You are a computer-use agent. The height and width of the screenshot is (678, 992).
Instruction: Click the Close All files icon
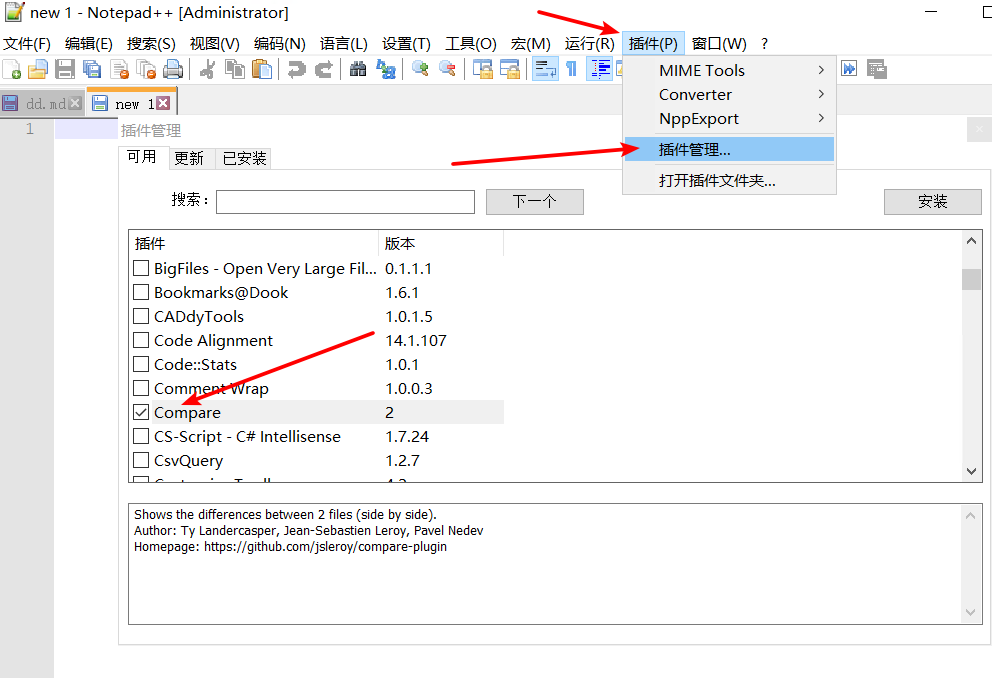coord(146,69)
